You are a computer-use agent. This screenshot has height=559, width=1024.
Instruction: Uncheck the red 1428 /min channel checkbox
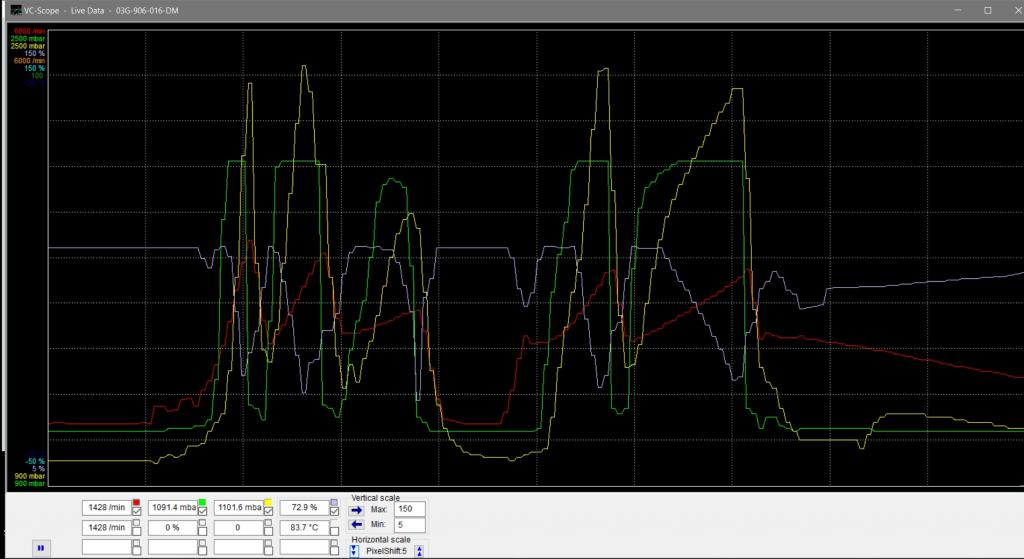tap(136, 511)
